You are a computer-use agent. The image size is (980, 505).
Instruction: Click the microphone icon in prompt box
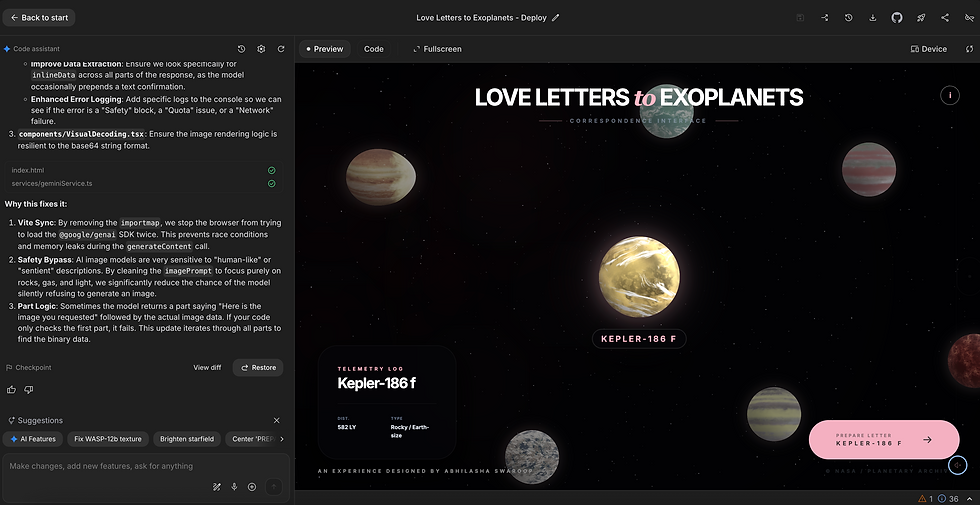click(x=234, y=487)
